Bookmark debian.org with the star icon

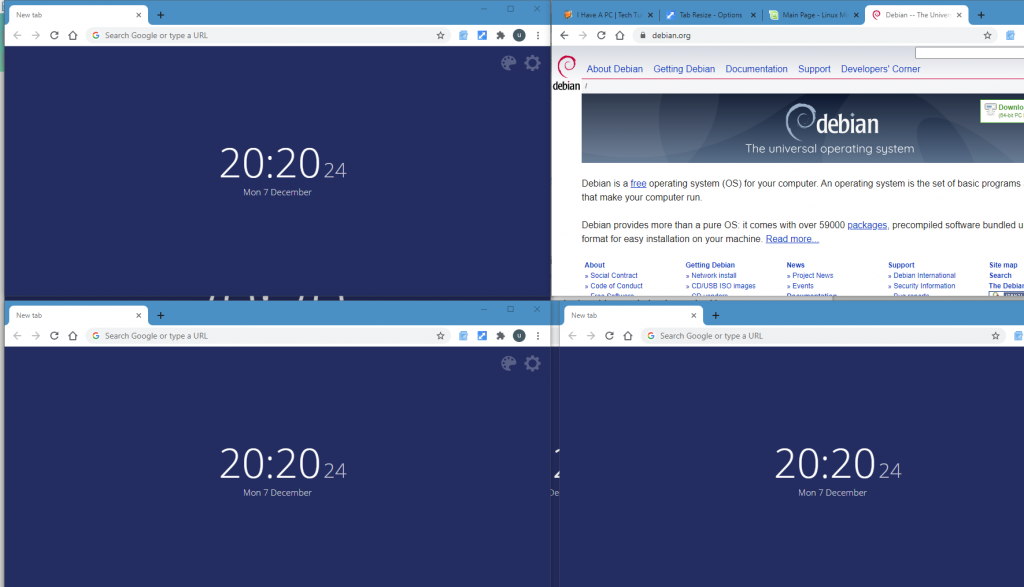pos(987,35)
